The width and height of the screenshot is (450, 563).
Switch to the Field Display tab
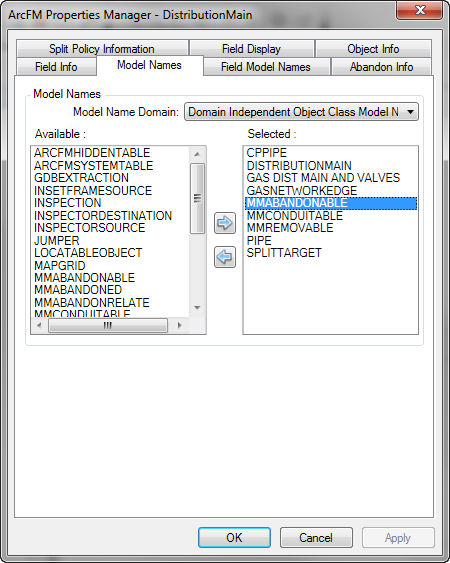coord(251,48)
